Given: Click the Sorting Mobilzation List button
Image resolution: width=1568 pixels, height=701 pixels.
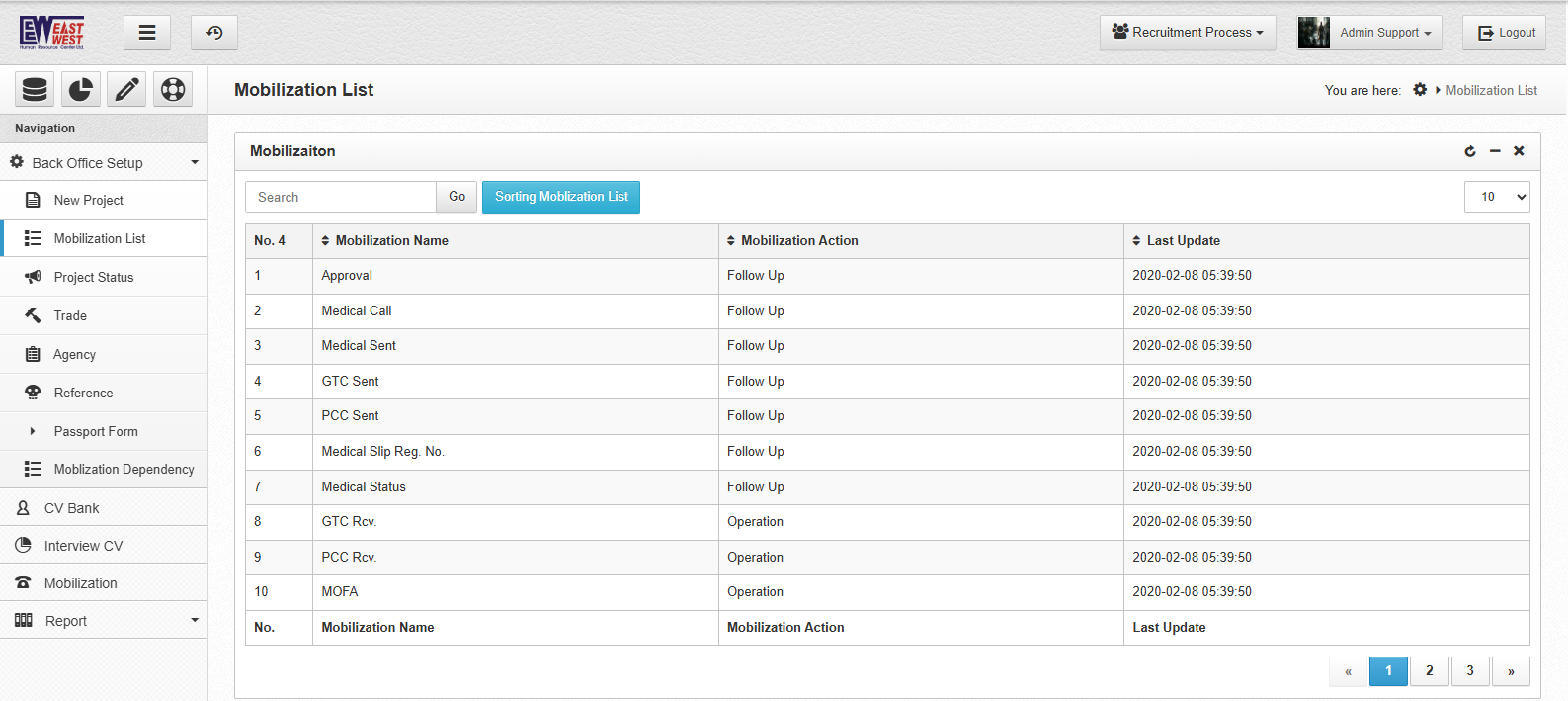Looking at the screenshot, I should pyautogui.click(x=561, y=197).
